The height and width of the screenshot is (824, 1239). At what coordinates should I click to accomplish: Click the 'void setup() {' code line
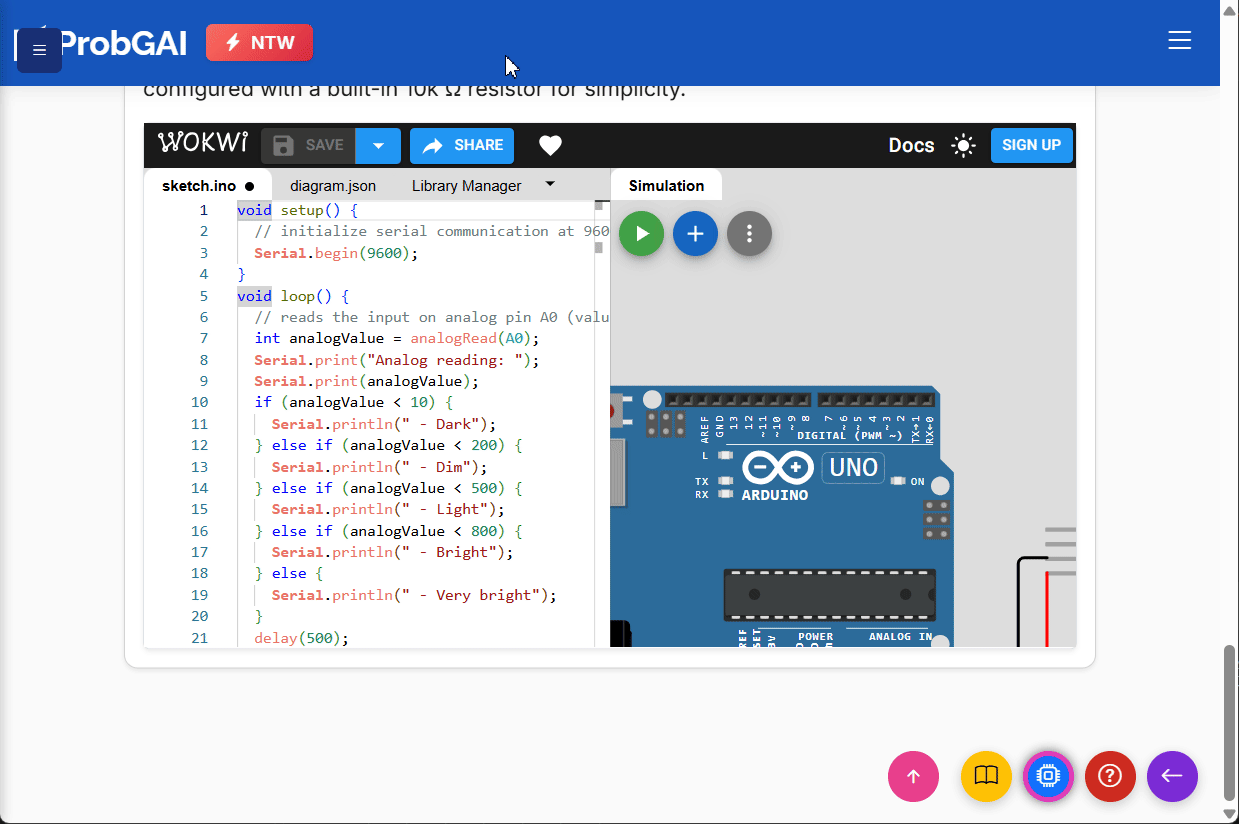pos(297,210)
